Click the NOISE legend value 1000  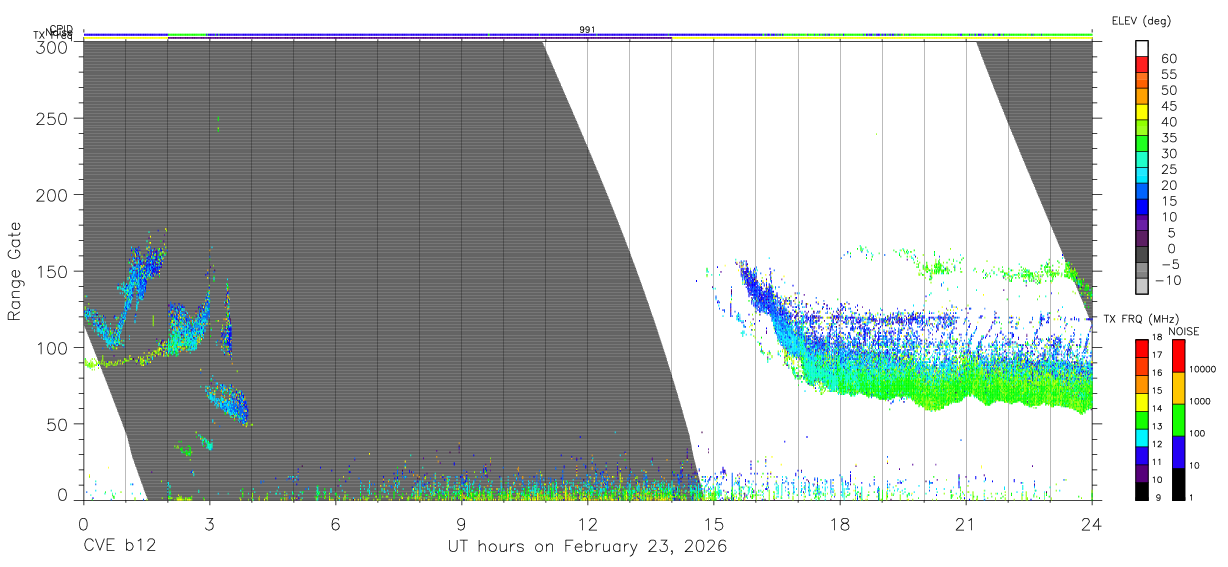(x=1201, y=402)
